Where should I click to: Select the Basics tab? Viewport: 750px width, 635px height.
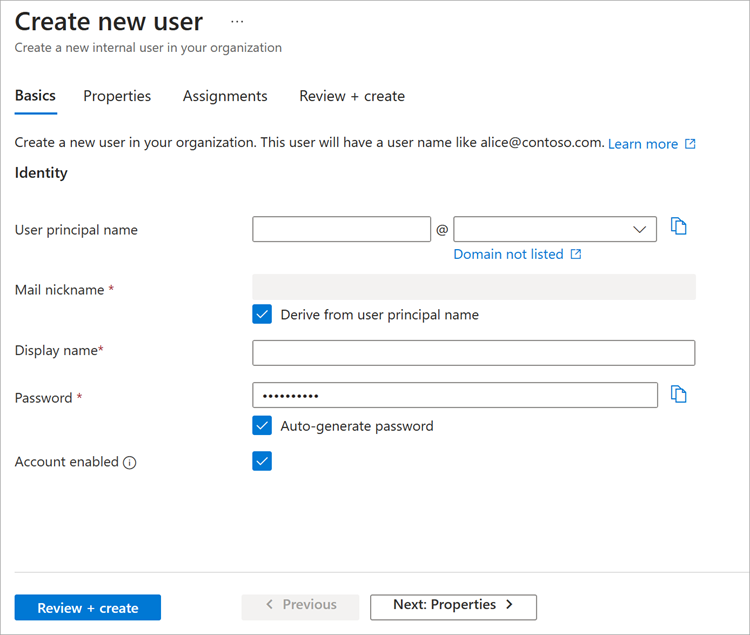[35, 96]
